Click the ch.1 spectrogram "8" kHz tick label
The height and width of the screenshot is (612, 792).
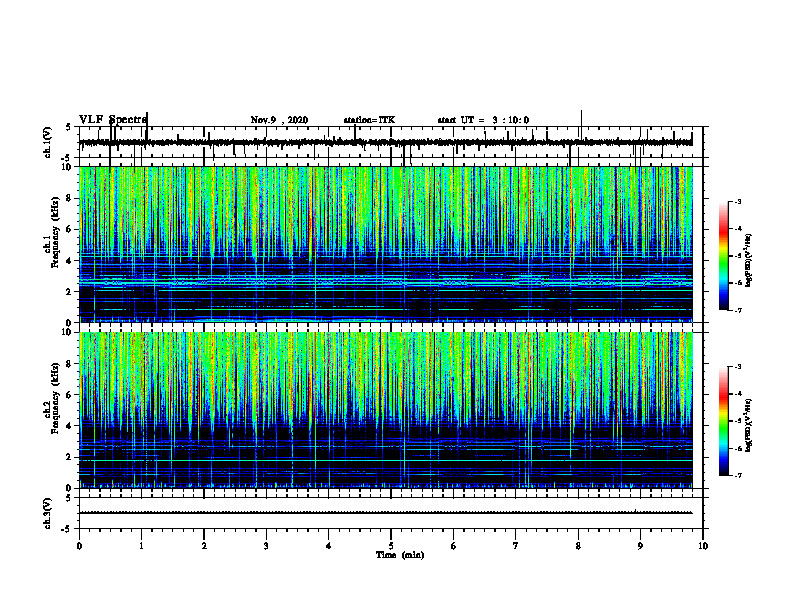point(70,198)
